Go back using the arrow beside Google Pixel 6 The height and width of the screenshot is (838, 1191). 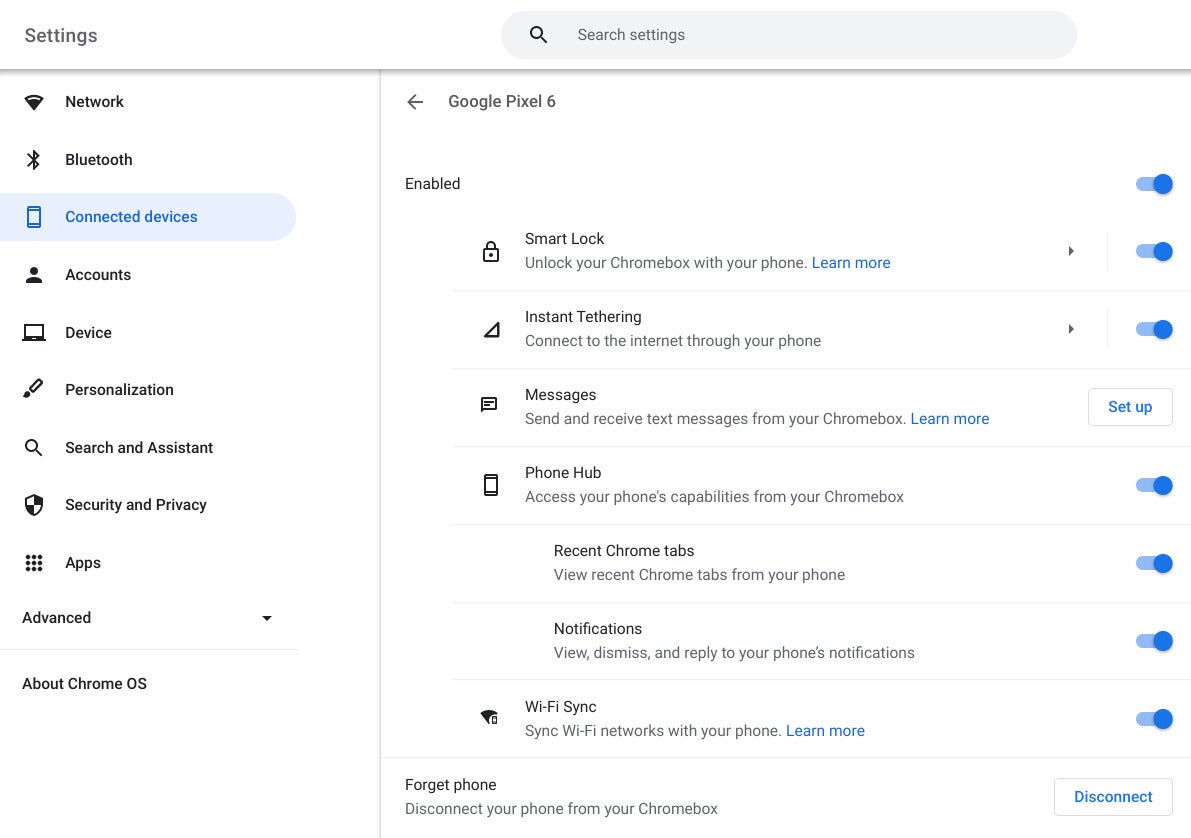click(415, 102)
